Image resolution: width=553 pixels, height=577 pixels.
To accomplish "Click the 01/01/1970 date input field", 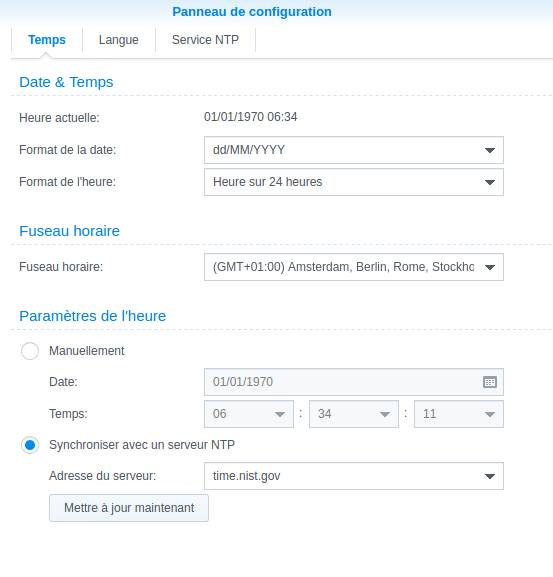I will point(354,382).
